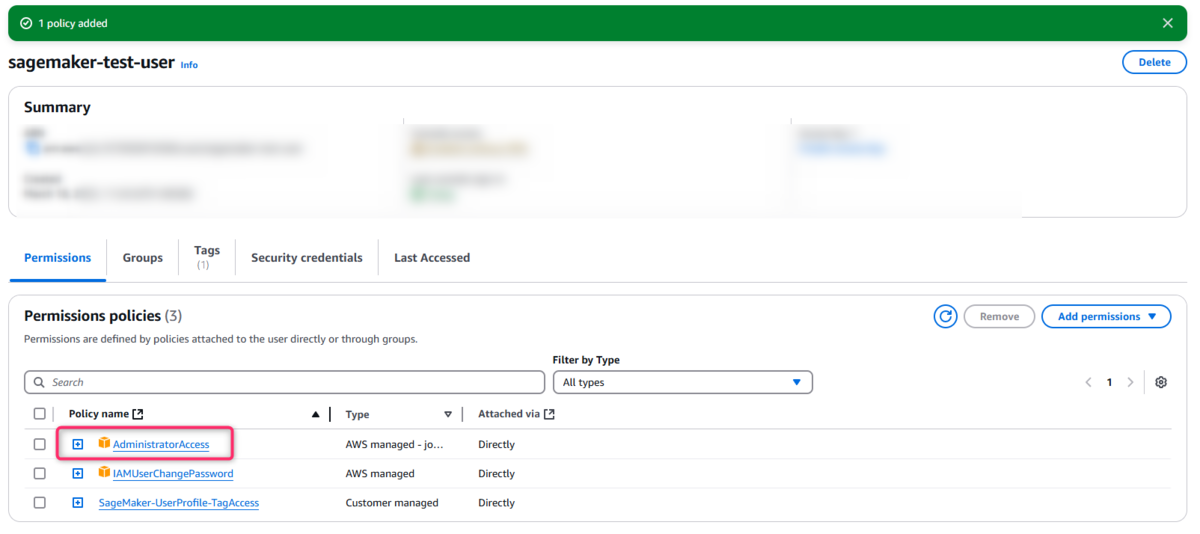Click into the policy Search field
This screenshot has height=534, width=1200.
tap(284, 382)
